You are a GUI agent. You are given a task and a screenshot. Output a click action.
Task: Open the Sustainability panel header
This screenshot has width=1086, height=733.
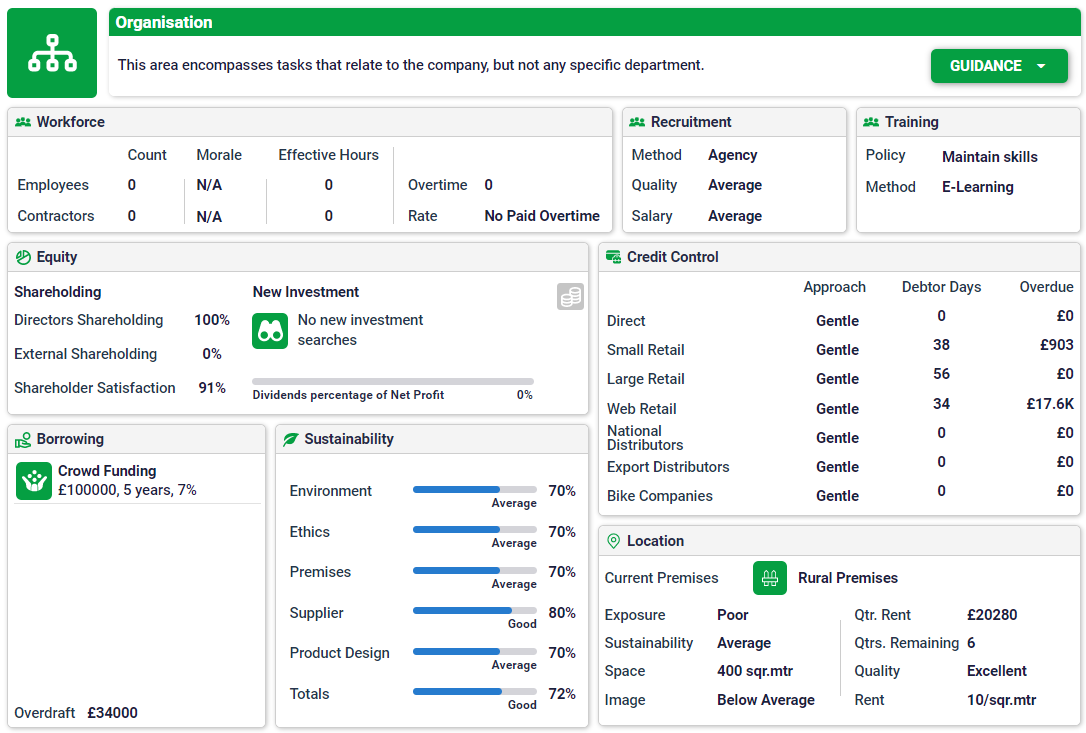[x=432, y=439]
